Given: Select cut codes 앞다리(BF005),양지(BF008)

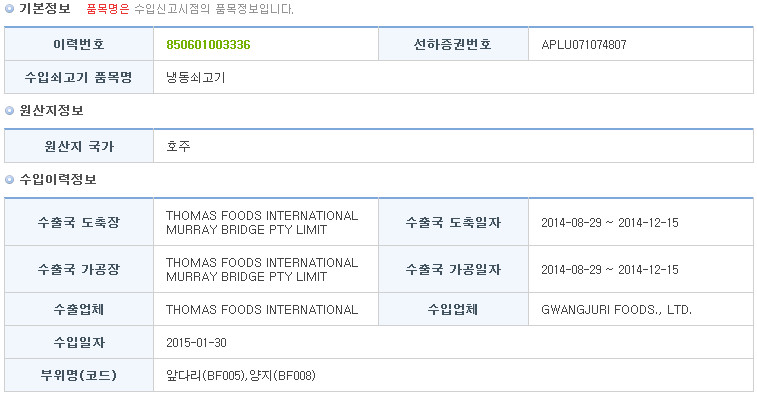Looking at the screenshot, I should (240, 376).
